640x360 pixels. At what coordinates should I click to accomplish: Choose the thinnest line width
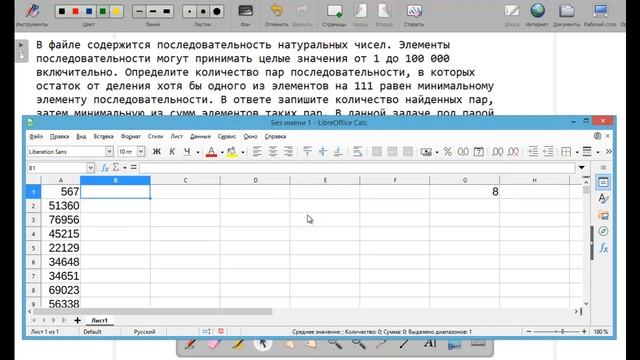[140, 11]
